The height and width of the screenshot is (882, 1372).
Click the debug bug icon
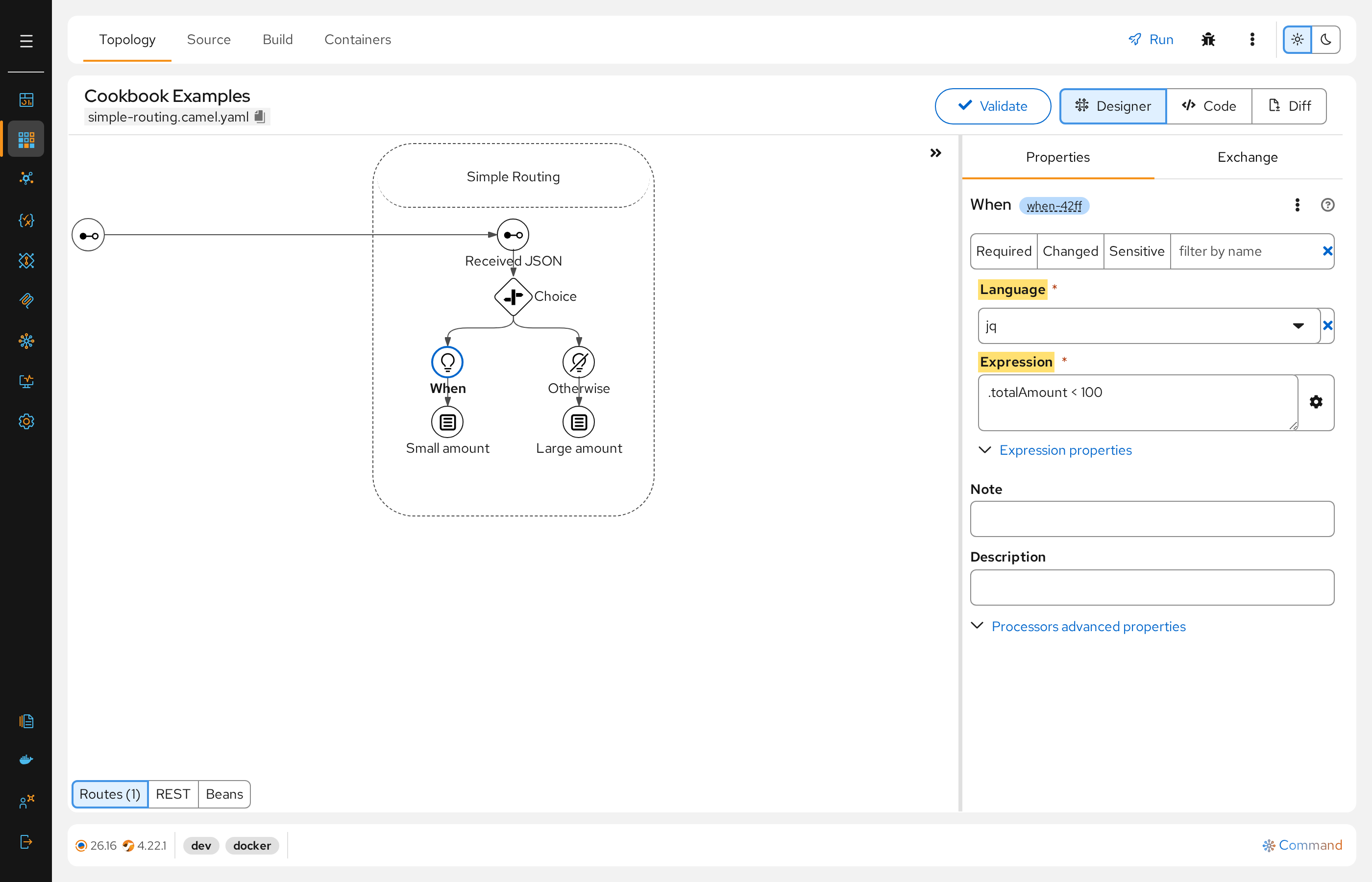pyautogui.click(x=1208, y=40)
